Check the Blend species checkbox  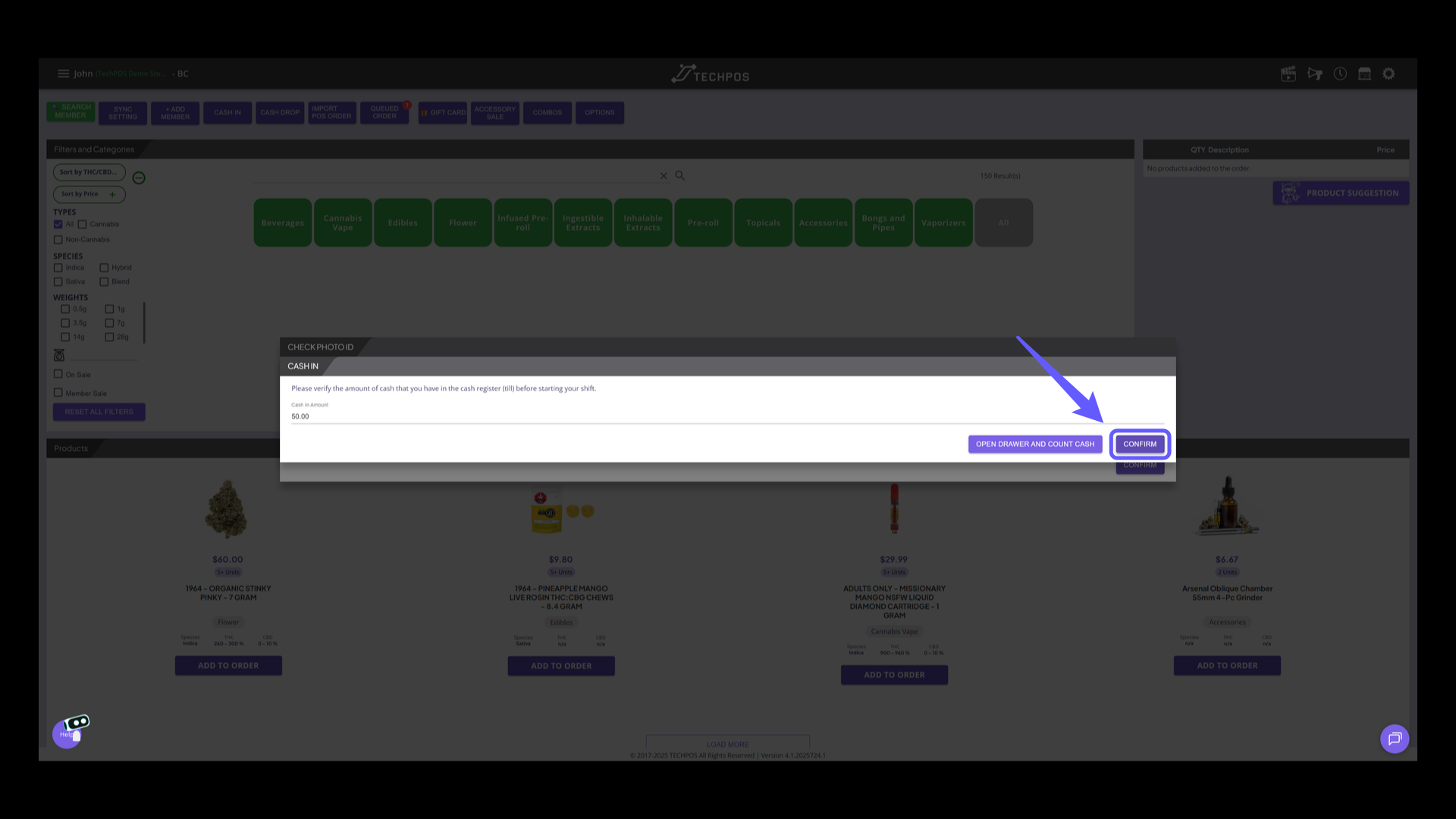pos(104,281)
